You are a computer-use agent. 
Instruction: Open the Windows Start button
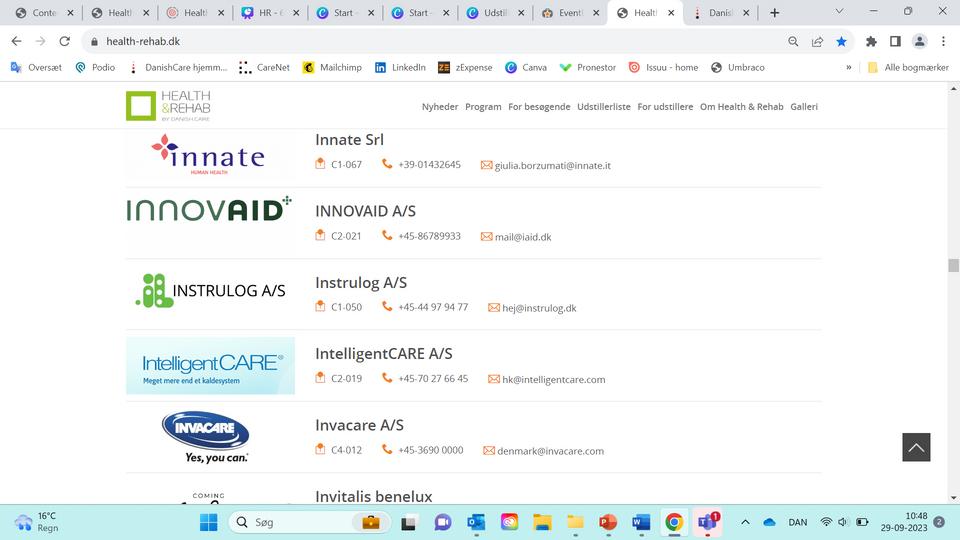coord(209,522)
